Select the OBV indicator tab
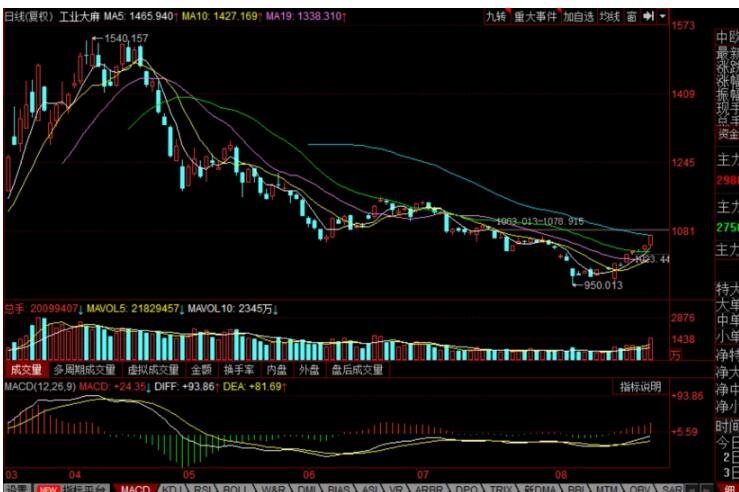 point(638,488)
